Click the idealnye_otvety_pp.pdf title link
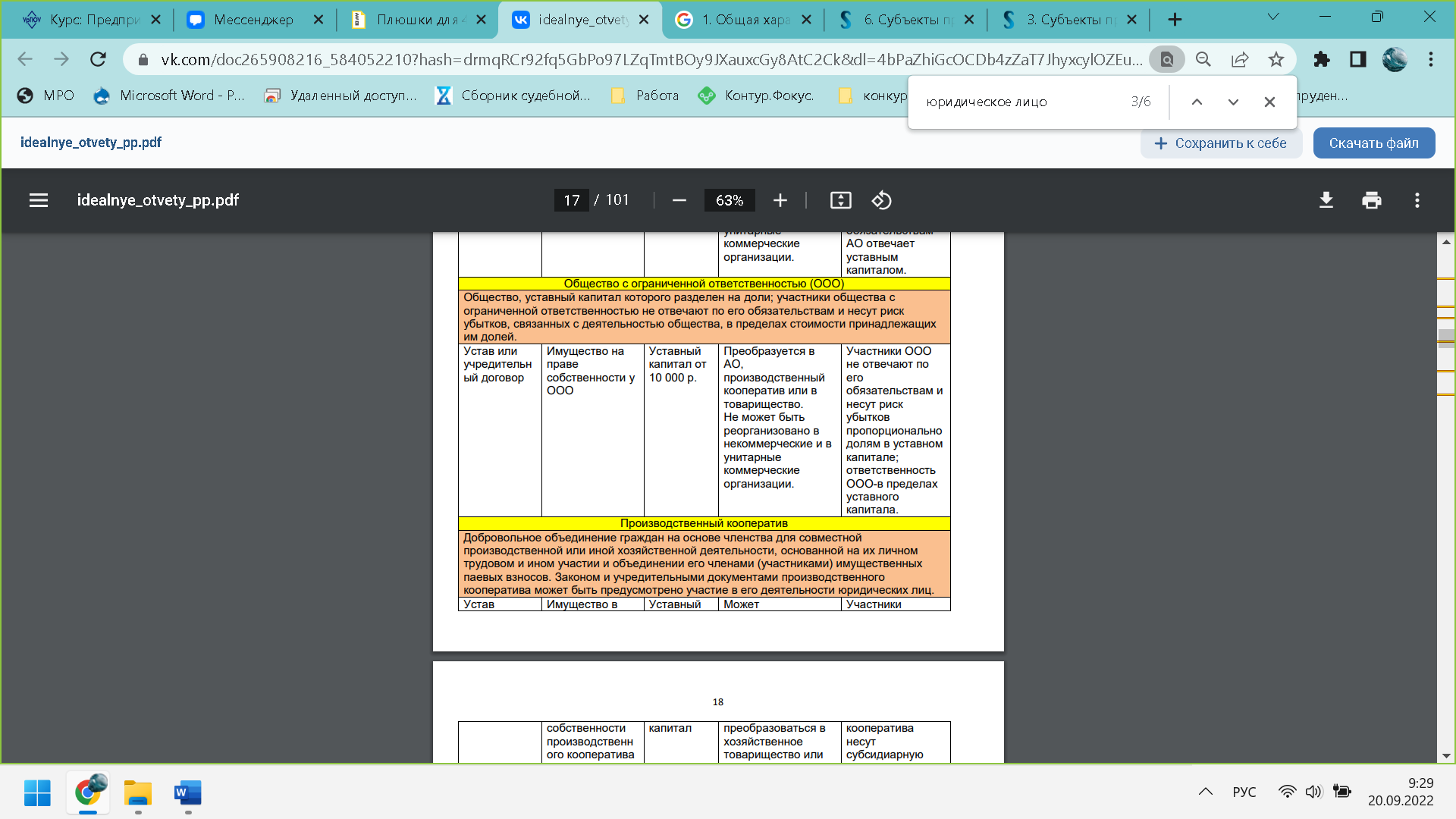1456x819 pixels. pyautogui.click(x=91, y=143)
